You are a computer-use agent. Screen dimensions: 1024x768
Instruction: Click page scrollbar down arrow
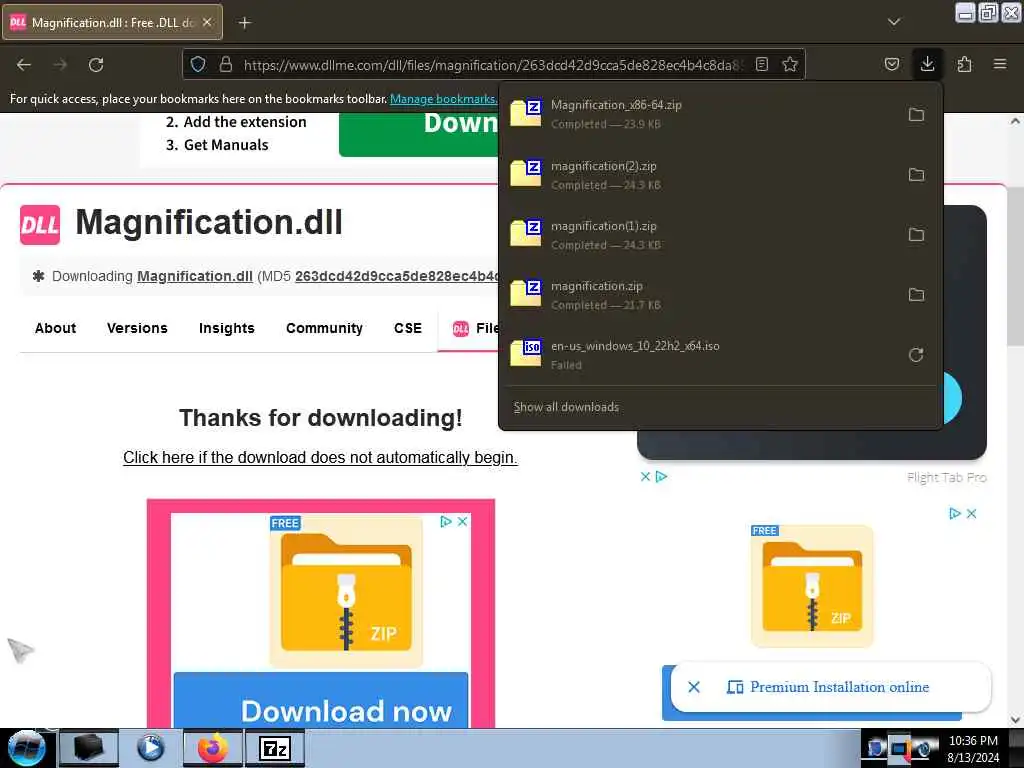click(1015, 720)
